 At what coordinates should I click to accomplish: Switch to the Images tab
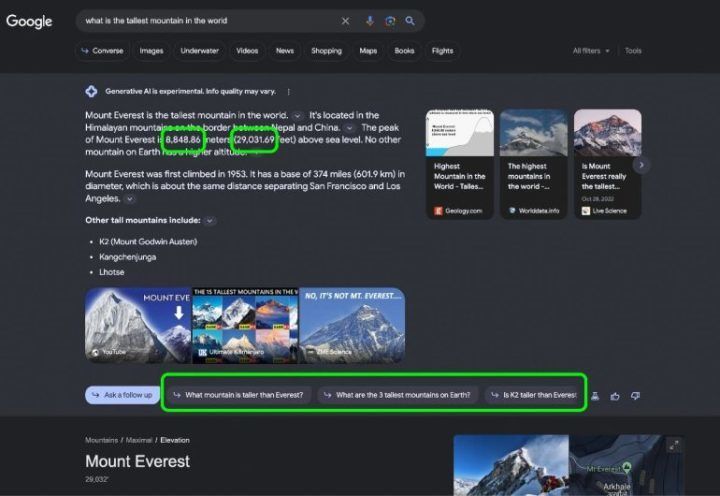coord(152,51)
